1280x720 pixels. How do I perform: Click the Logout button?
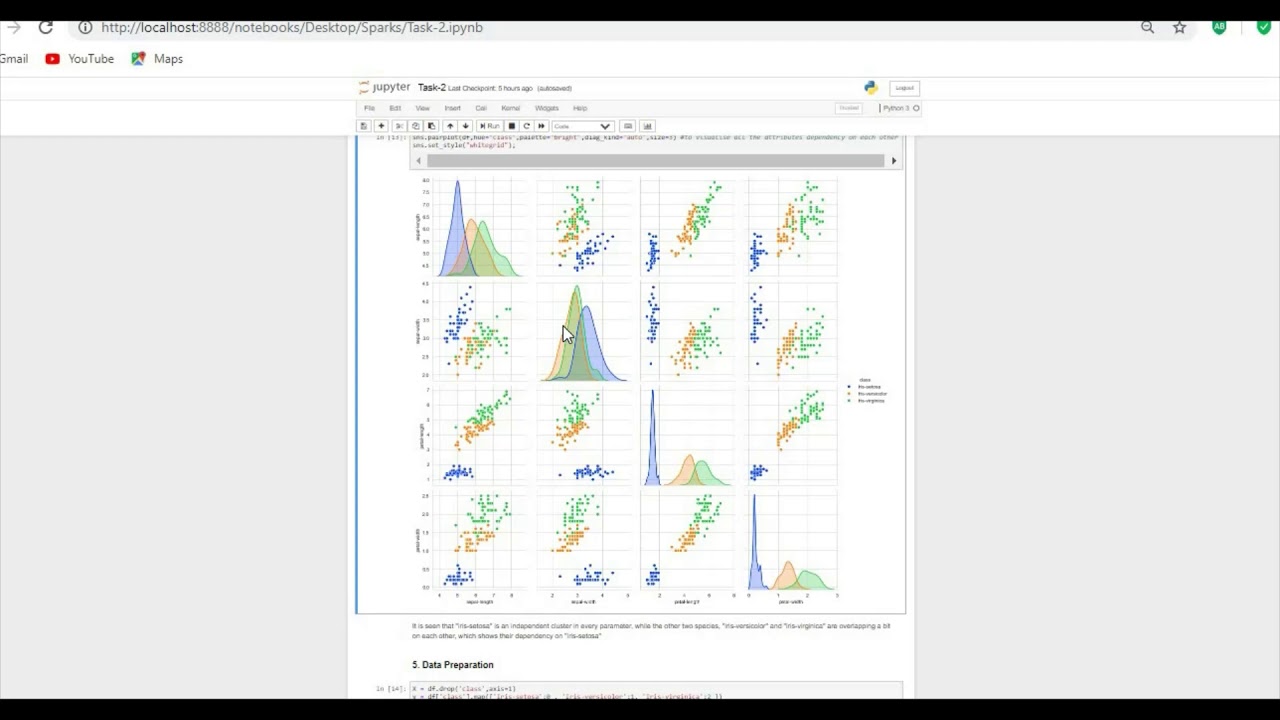click(904, 88)
